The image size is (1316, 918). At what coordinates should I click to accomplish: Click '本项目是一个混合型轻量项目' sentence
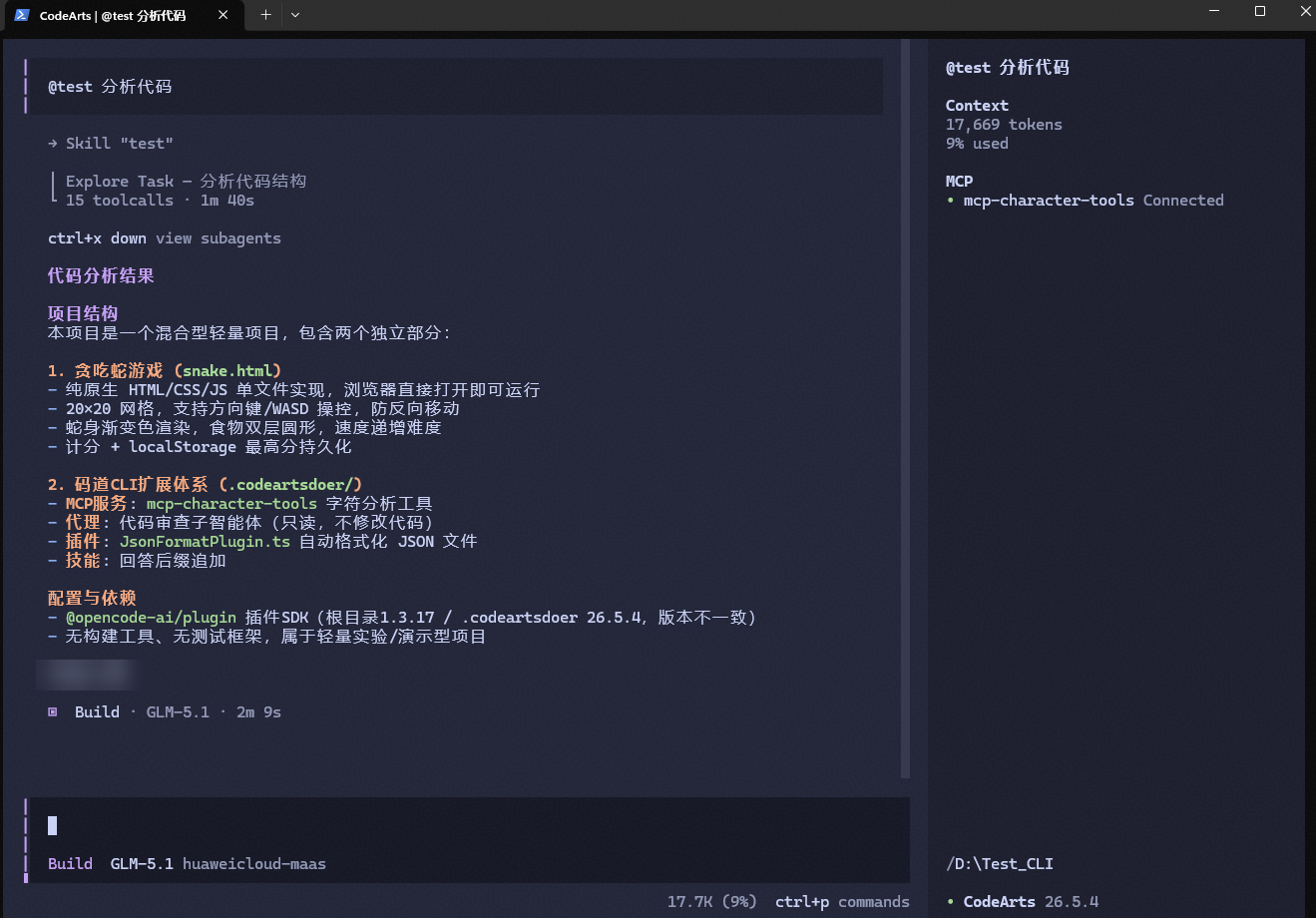point(249,333)
